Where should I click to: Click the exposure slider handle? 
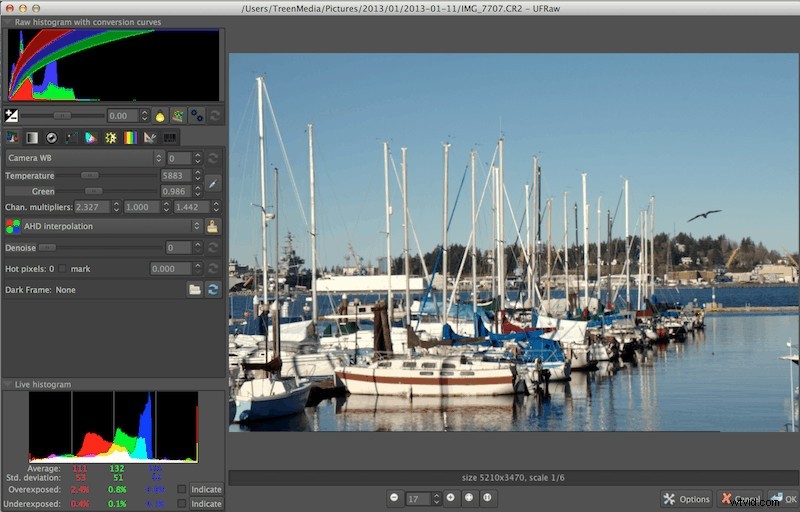pos(62,116)
